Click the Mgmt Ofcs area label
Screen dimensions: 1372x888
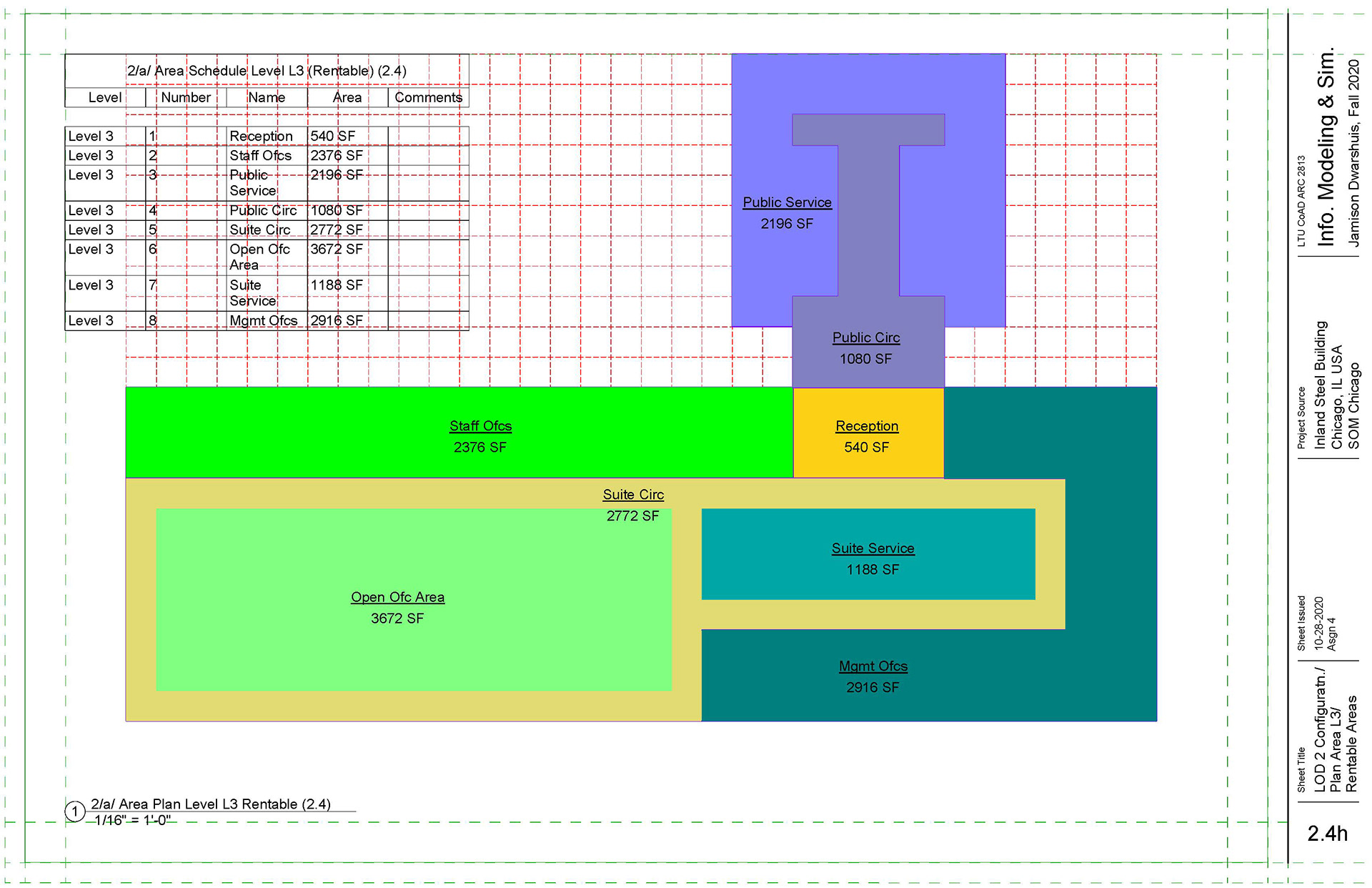tap(873, 666)
